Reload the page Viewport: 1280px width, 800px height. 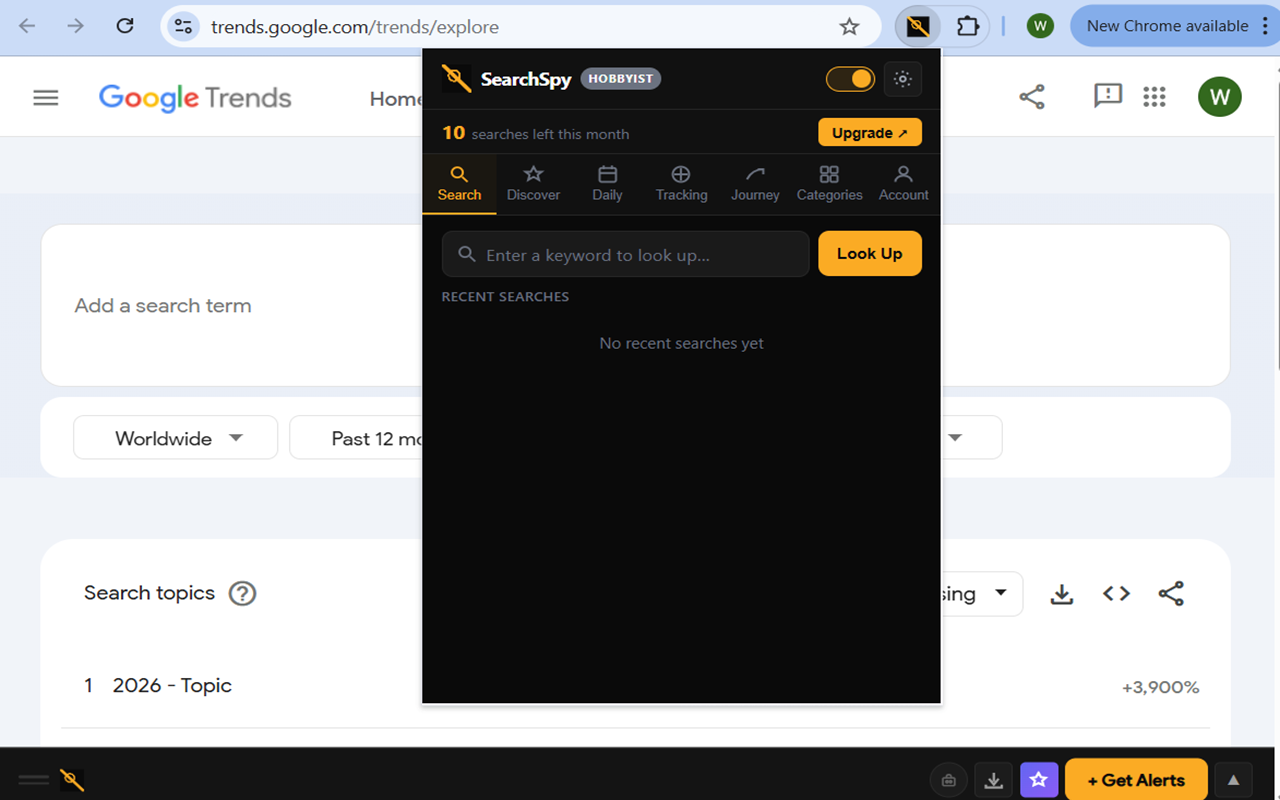point(125,26)
